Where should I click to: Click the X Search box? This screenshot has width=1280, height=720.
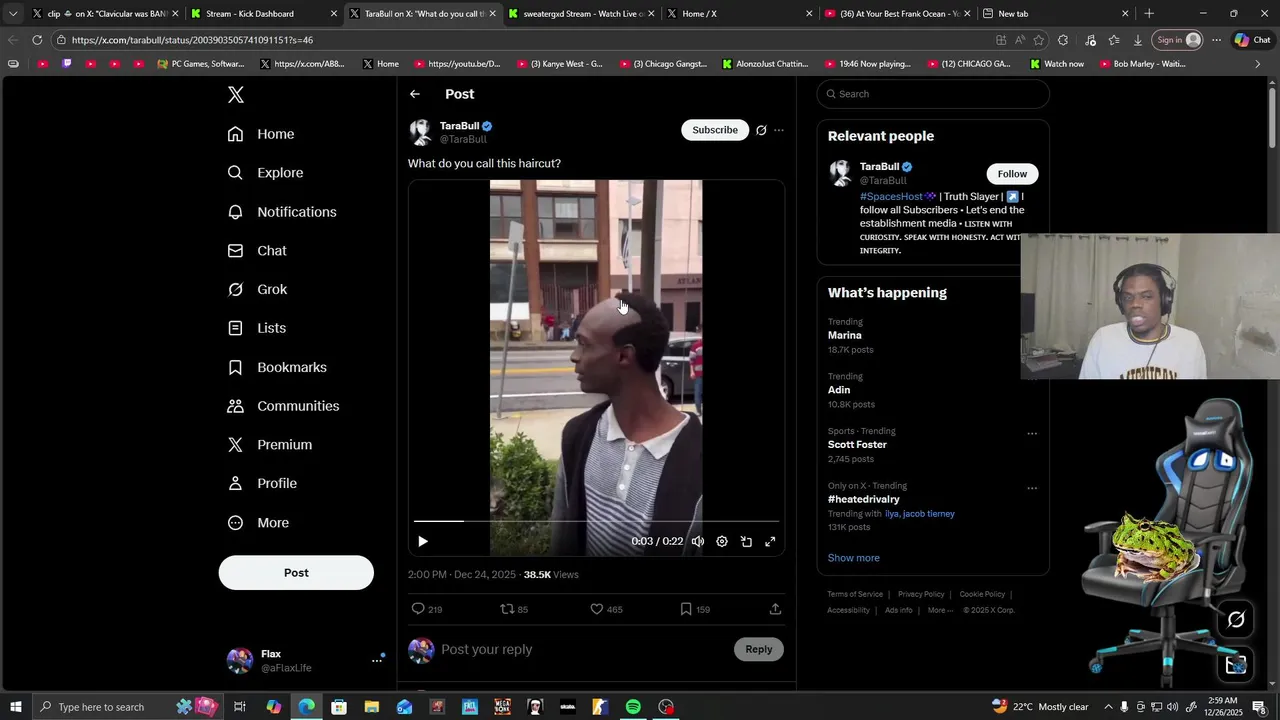point(933,94)
